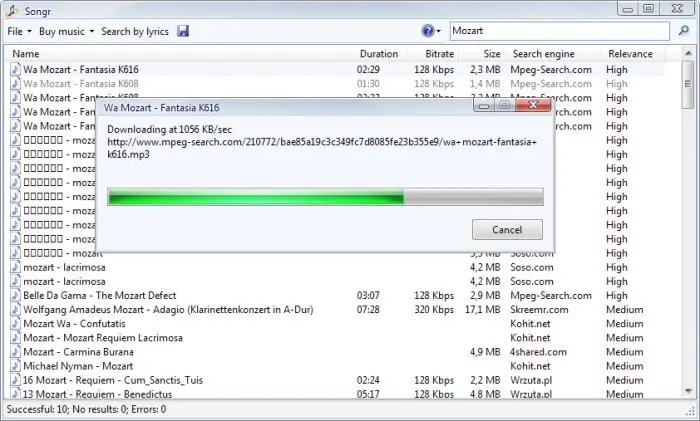Minimize the Fantasia K616 download dialog
Viewport: 700px width, 421px height.
[483, 105]
